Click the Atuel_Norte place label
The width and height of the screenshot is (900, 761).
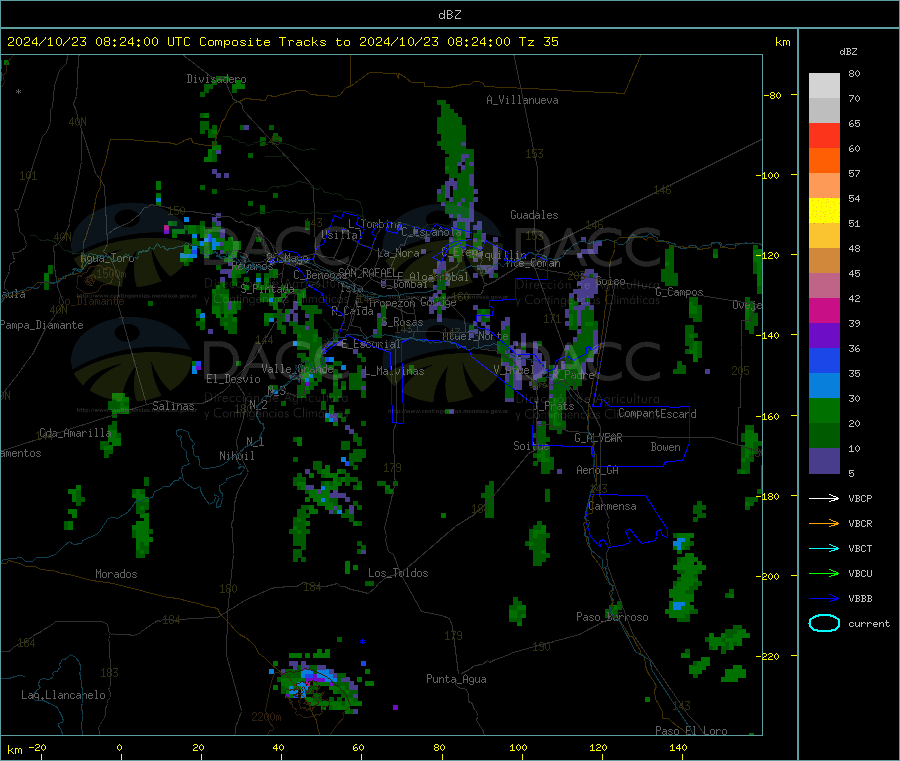475,336
